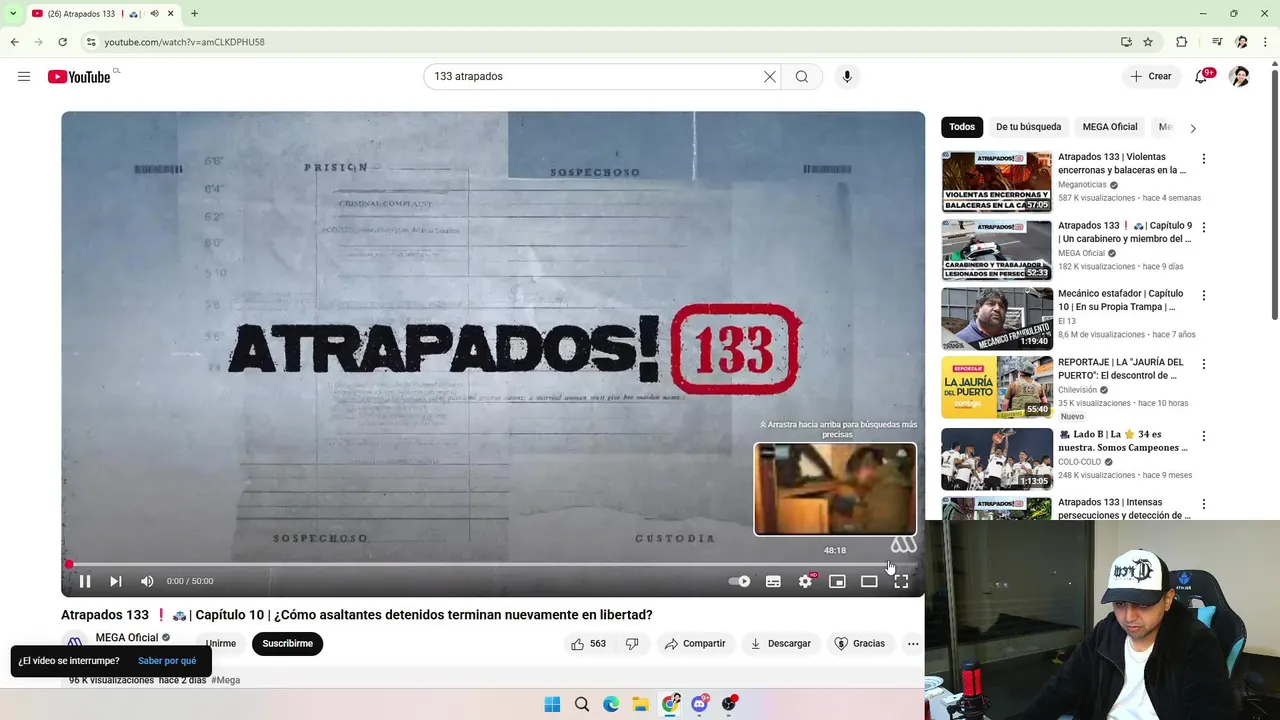
Task: Click the Crear button
Action: [1151, 76]
